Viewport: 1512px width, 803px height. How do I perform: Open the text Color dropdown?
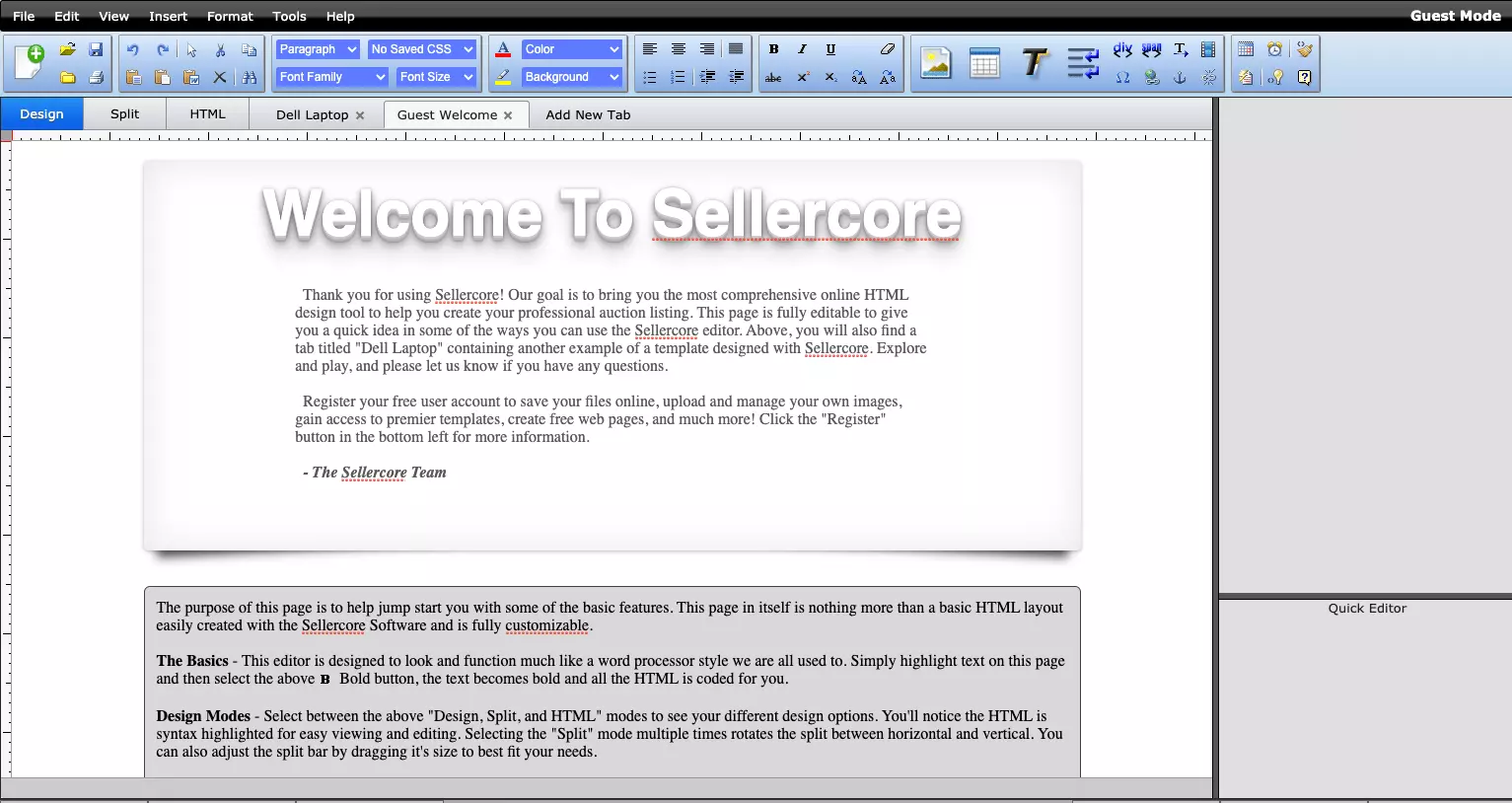[572, 49]
